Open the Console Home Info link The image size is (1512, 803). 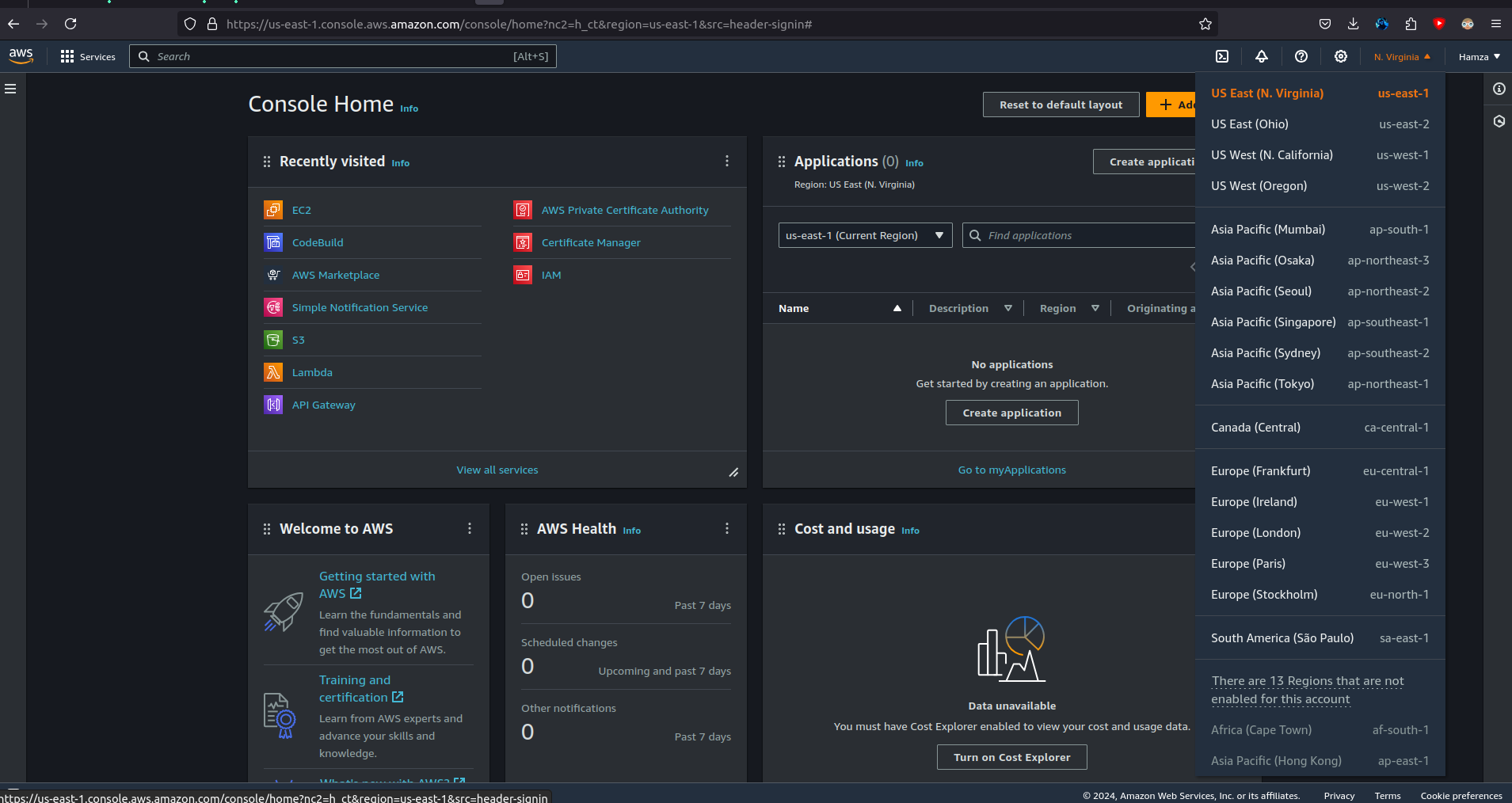409,108
